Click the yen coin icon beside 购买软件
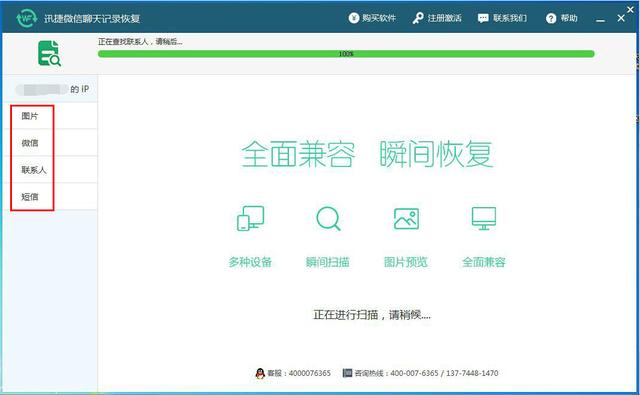The height and width of the screenshot is (395, 640). [x=353, y=18]
